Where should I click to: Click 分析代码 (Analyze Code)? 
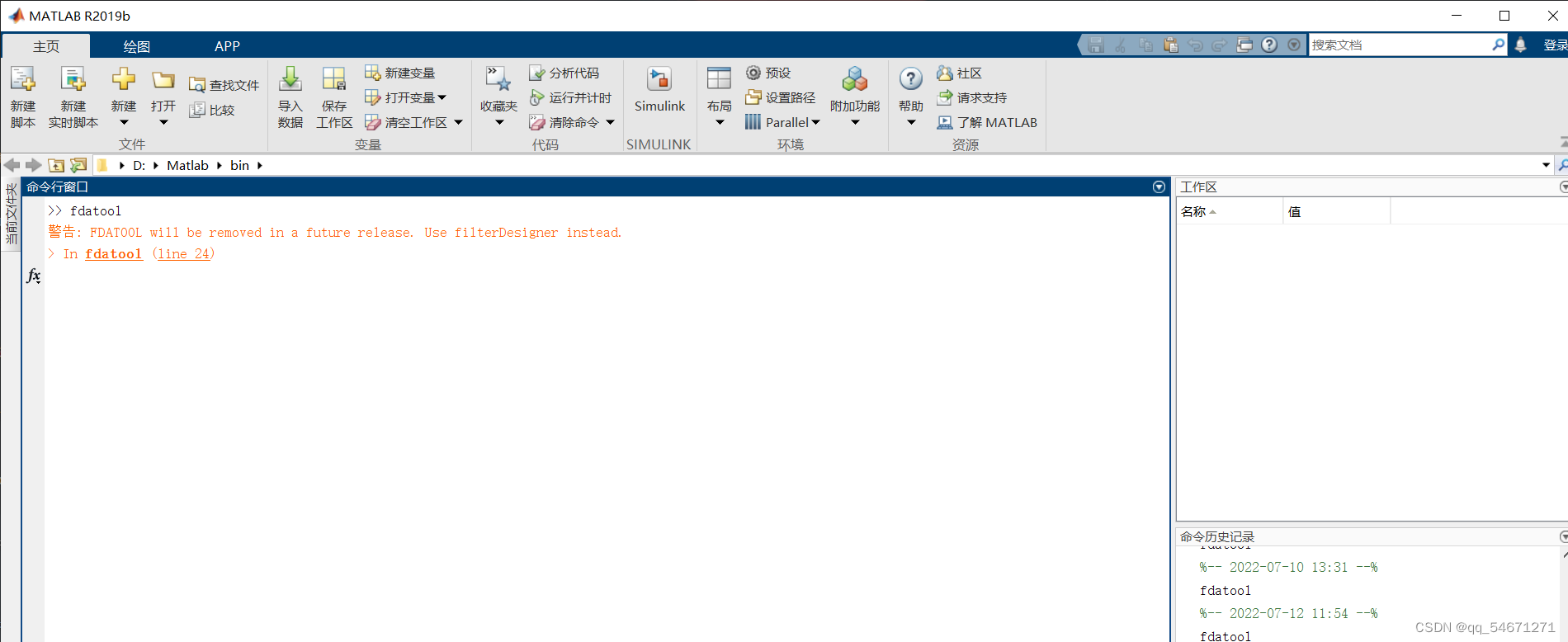pyautogui.click(x=564, y=73)
